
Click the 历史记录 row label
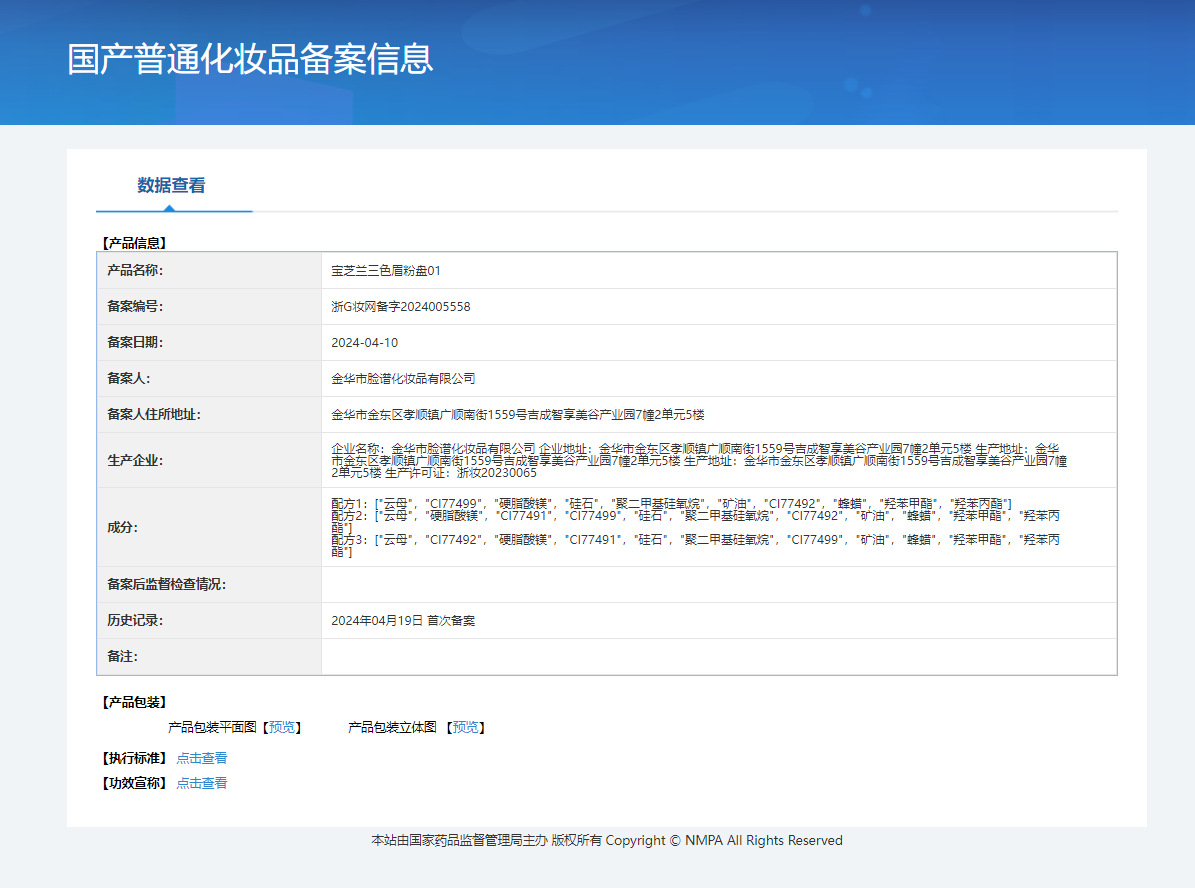coord(135,620)
